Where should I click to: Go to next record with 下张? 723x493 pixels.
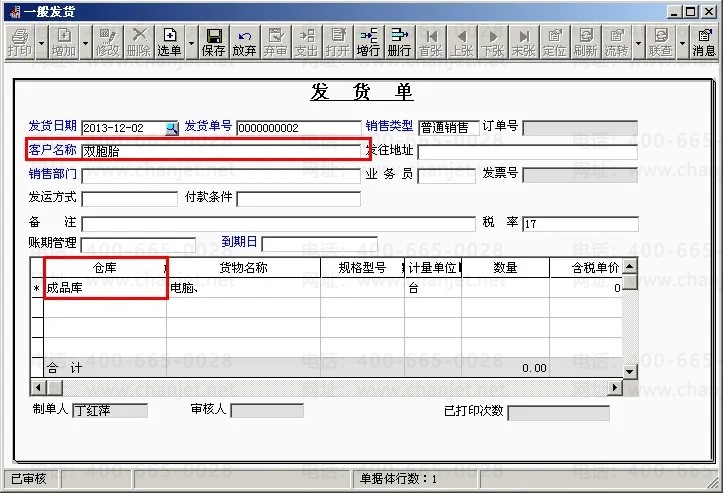click(x=492, y=42)
